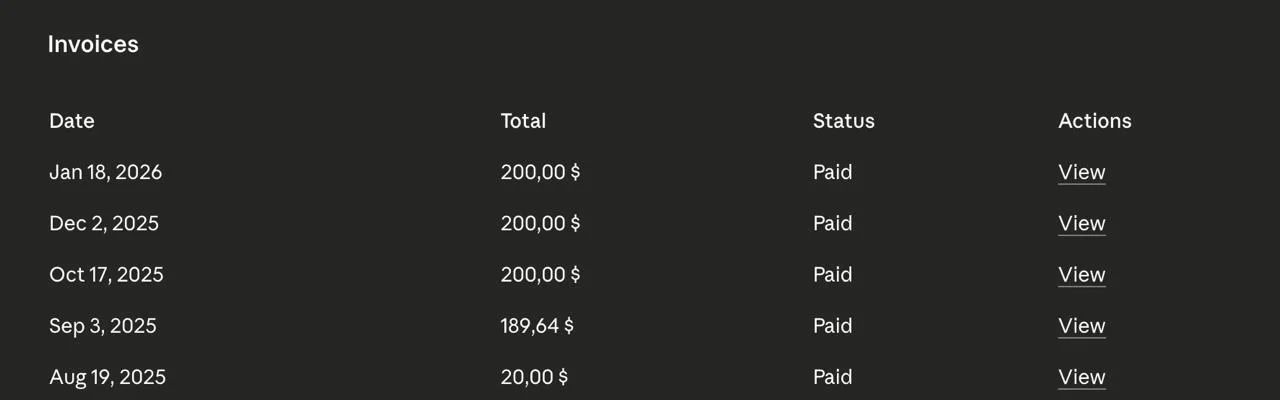
Task: Select the 20,00 $ total amount
Action: (x=534, y=377)
